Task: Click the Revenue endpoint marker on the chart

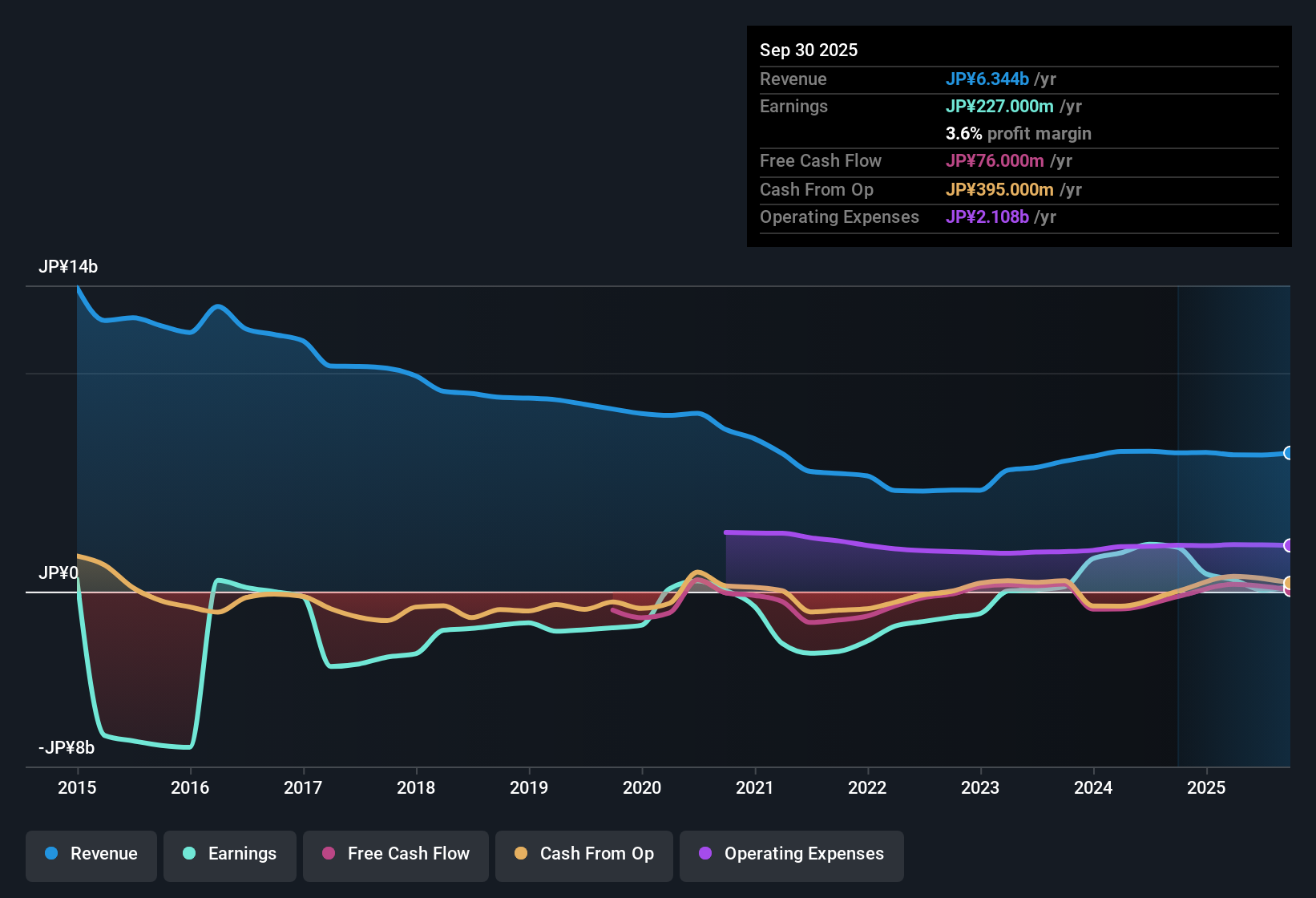Action: [1289, 453]
